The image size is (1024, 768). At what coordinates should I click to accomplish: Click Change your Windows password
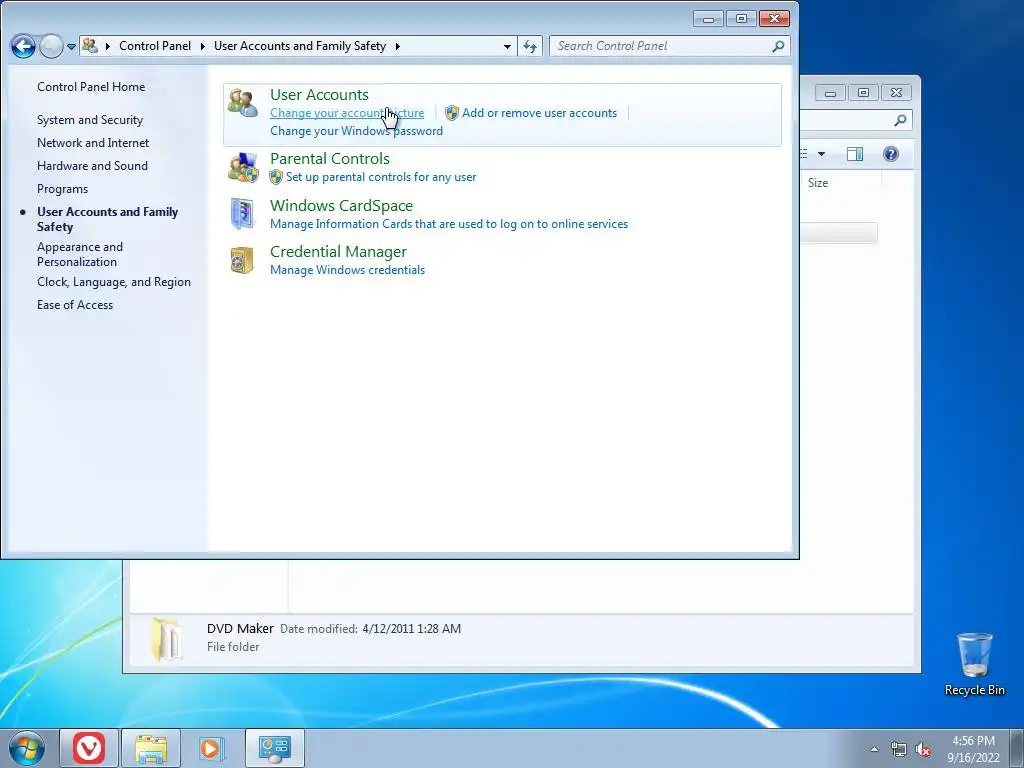[x=357, y=131]
